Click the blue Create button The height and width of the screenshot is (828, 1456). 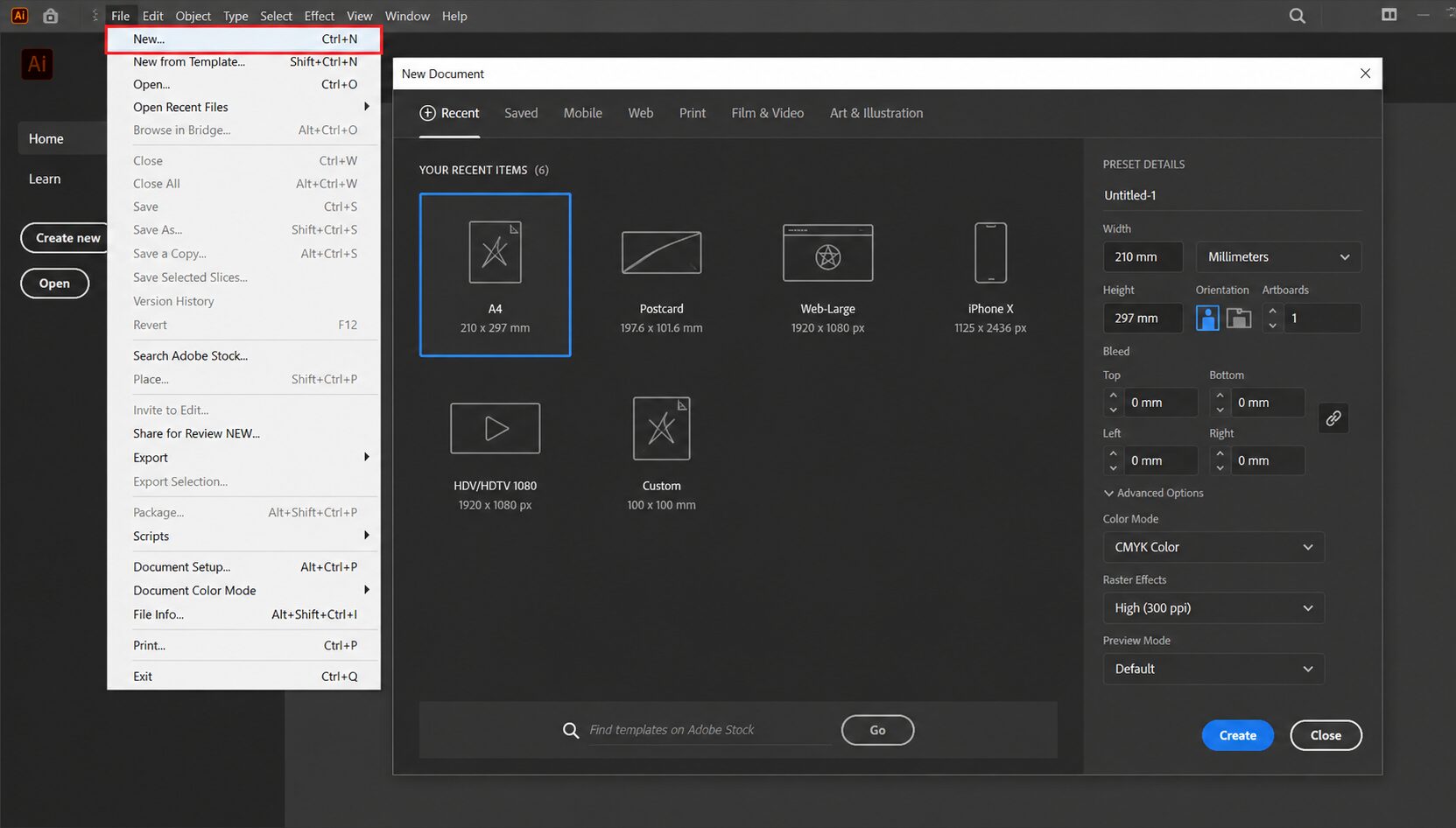click(x=1237, y=735)
